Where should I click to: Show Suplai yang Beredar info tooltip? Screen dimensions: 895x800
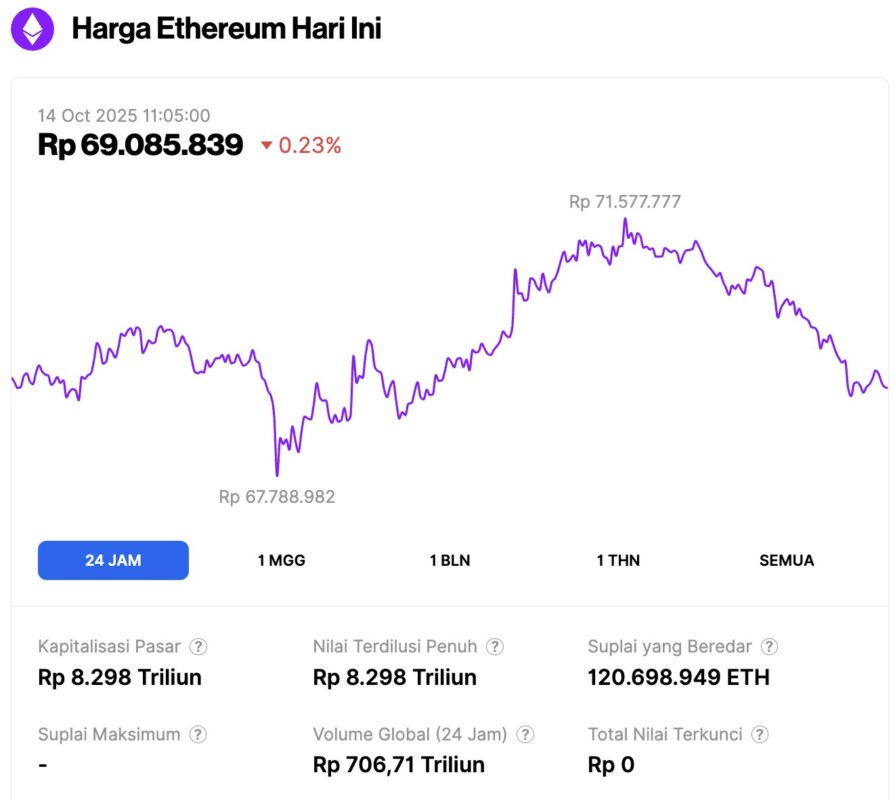click(769, 647)
